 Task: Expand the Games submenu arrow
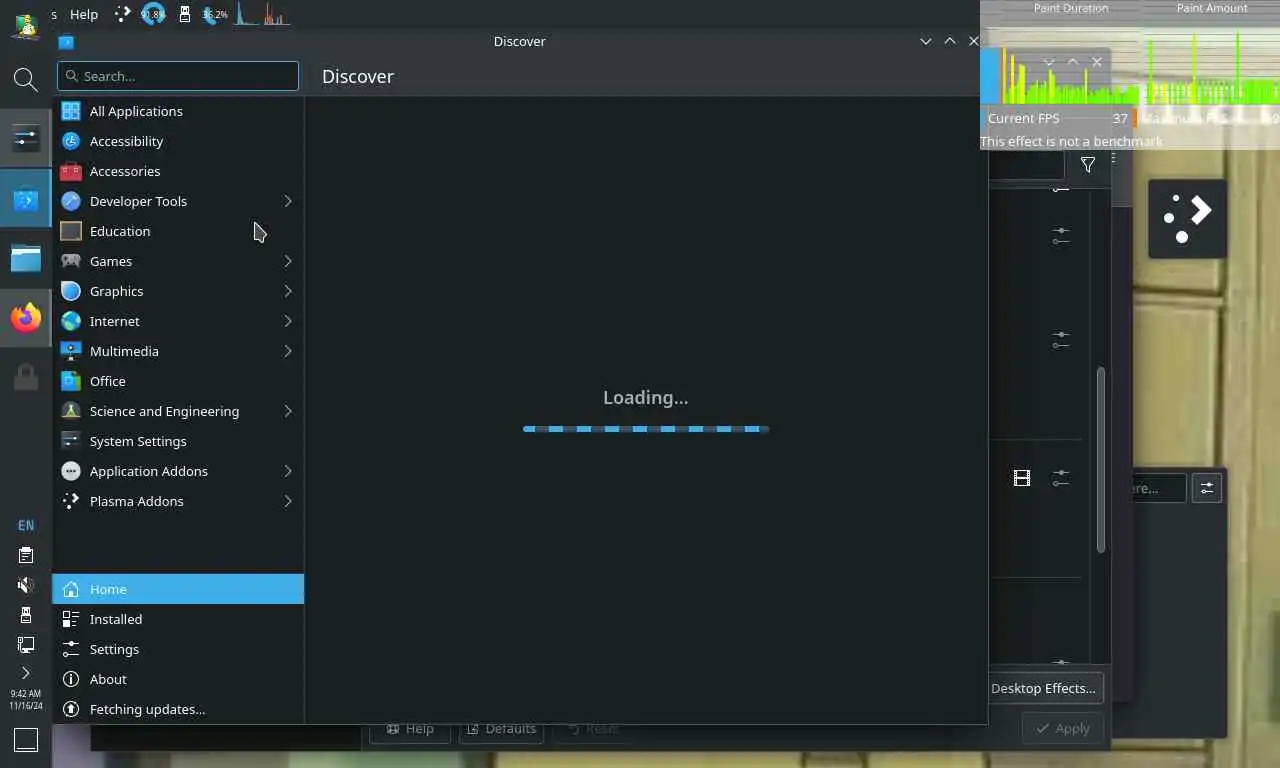(x=288, y=261)
